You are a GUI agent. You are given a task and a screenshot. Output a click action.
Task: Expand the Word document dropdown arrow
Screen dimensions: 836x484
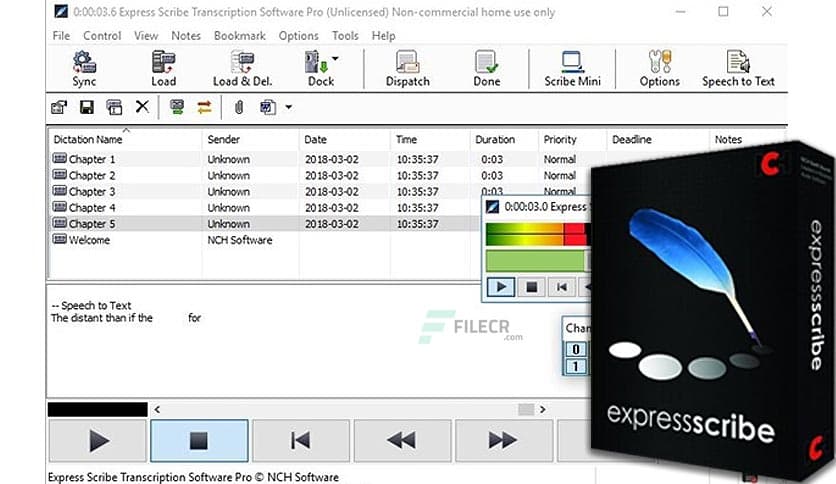(288, 107)
